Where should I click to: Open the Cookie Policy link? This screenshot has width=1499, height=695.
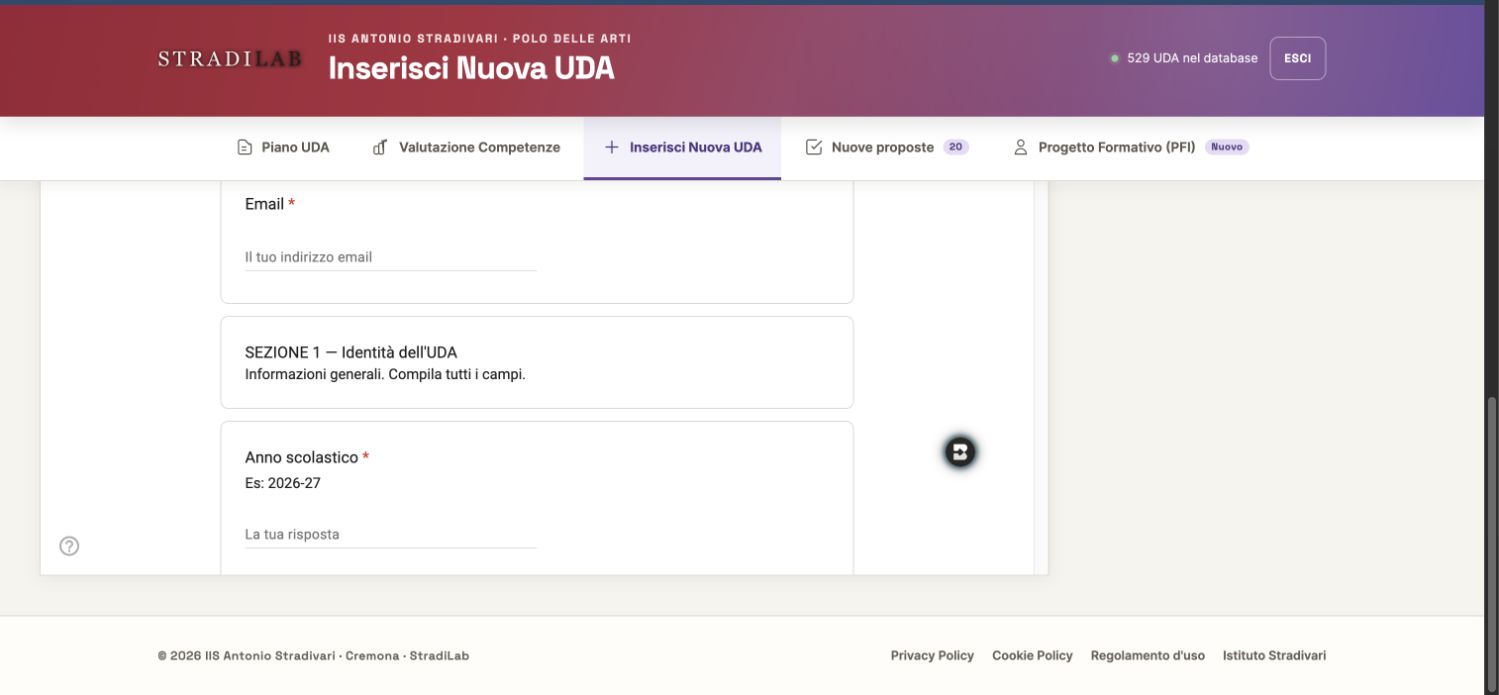coord(1032,656)
